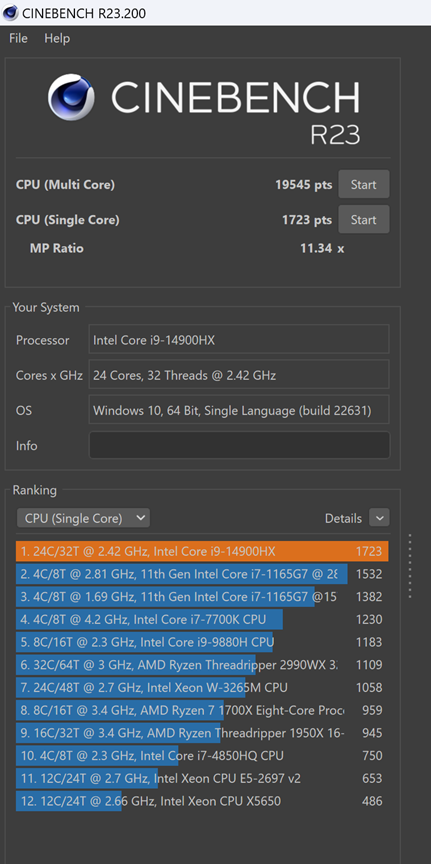Open the CPU (Single Core) ranking dropdown
Screen dimensions: 431x864
point(83,518)
